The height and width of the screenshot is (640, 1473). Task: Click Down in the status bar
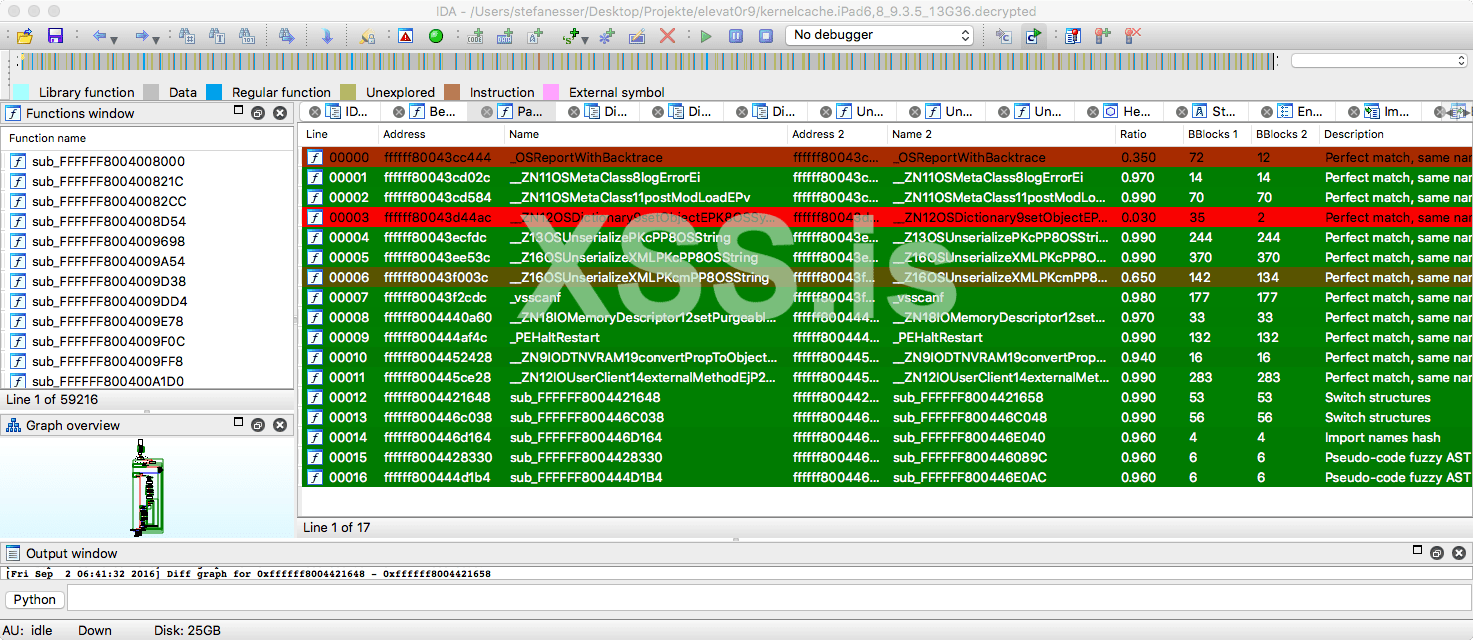pos(97,631)
